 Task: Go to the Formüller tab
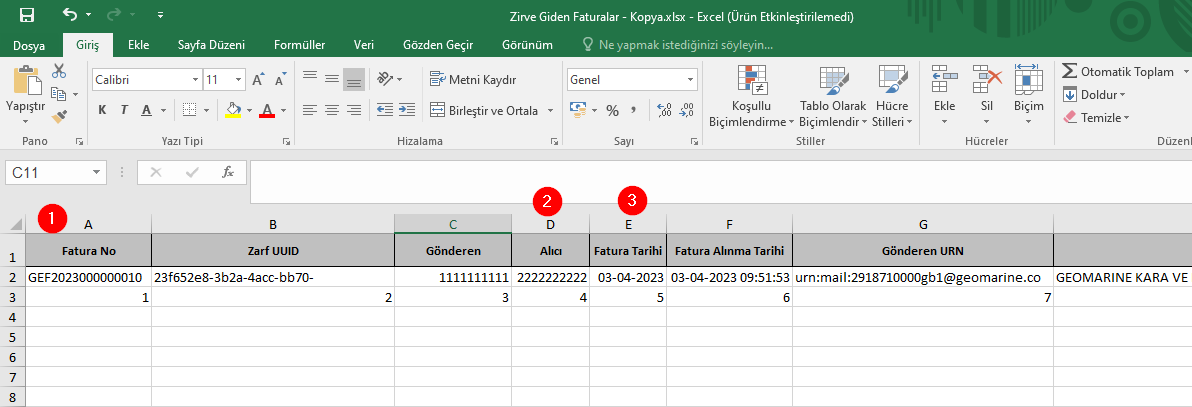pos(300,45)
